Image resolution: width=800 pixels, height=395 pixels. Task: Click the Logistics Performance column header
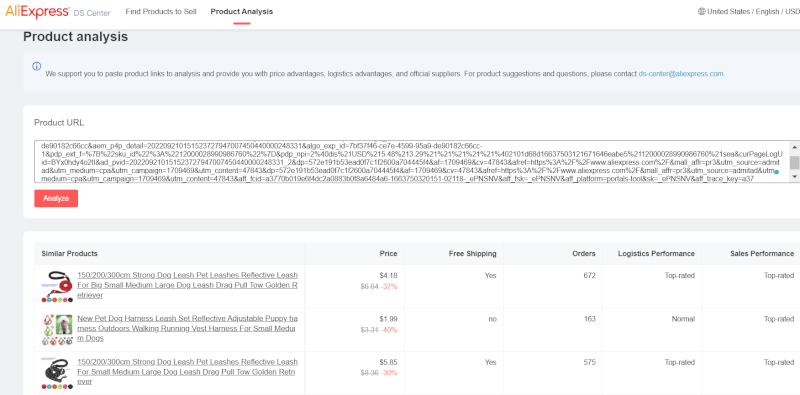(656, 254)
